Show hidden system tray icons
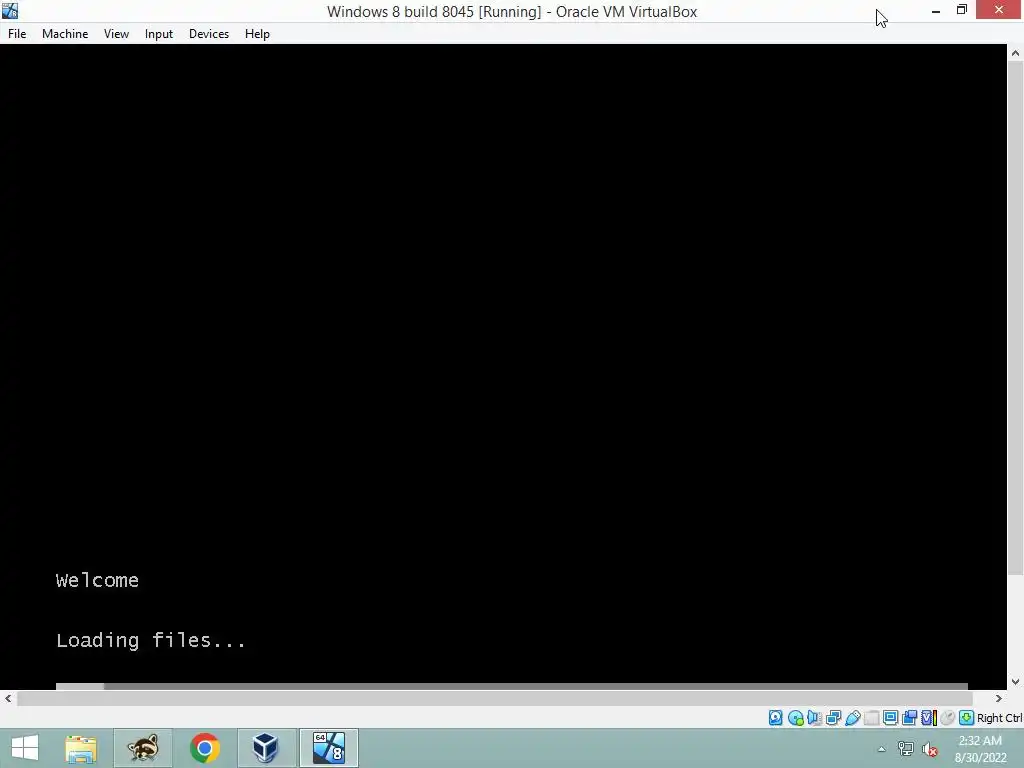This screenshot has height=768, width=1024. point(882,749)
